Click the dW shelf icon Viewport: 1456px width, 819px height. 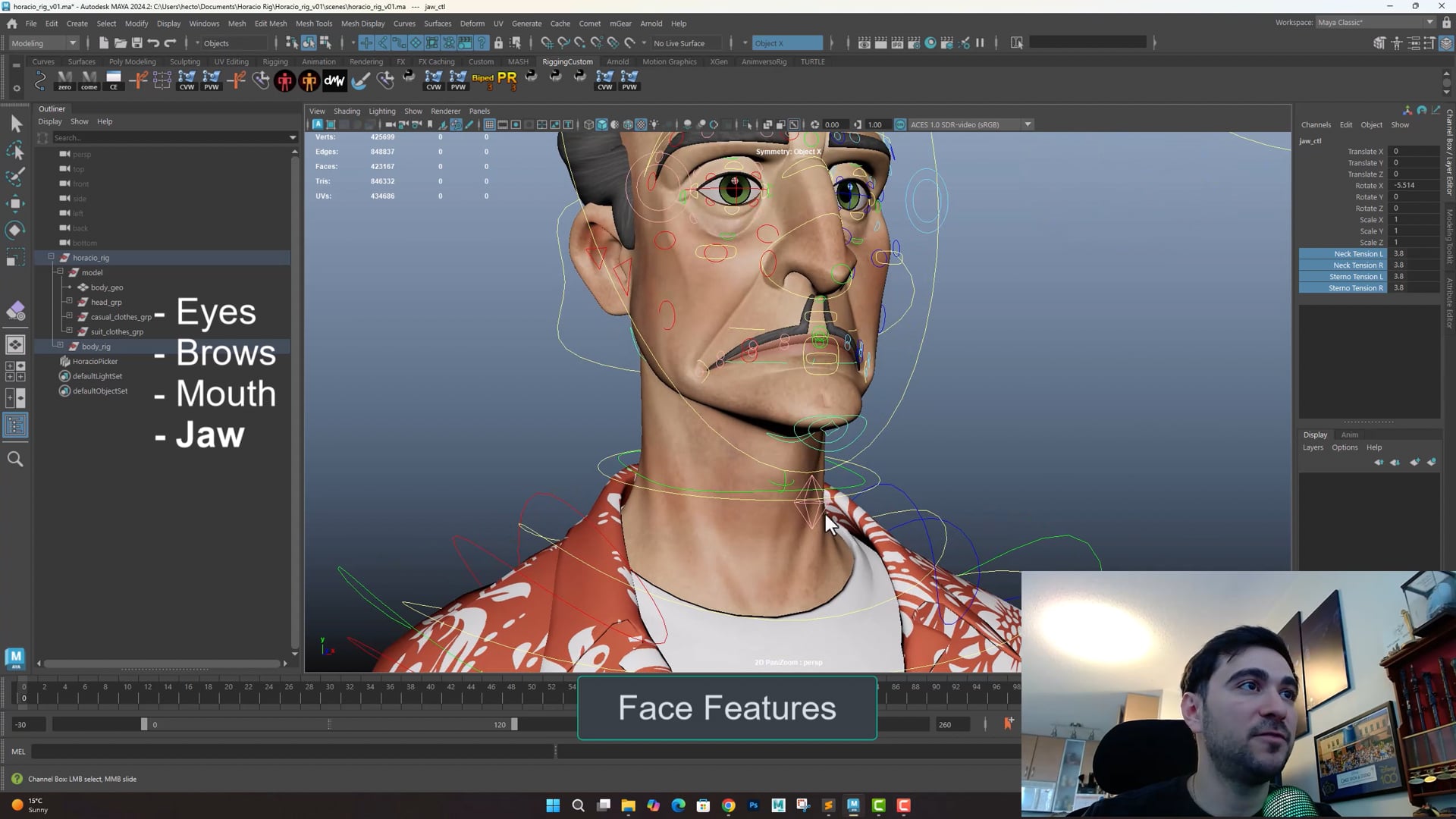point(334,80)
